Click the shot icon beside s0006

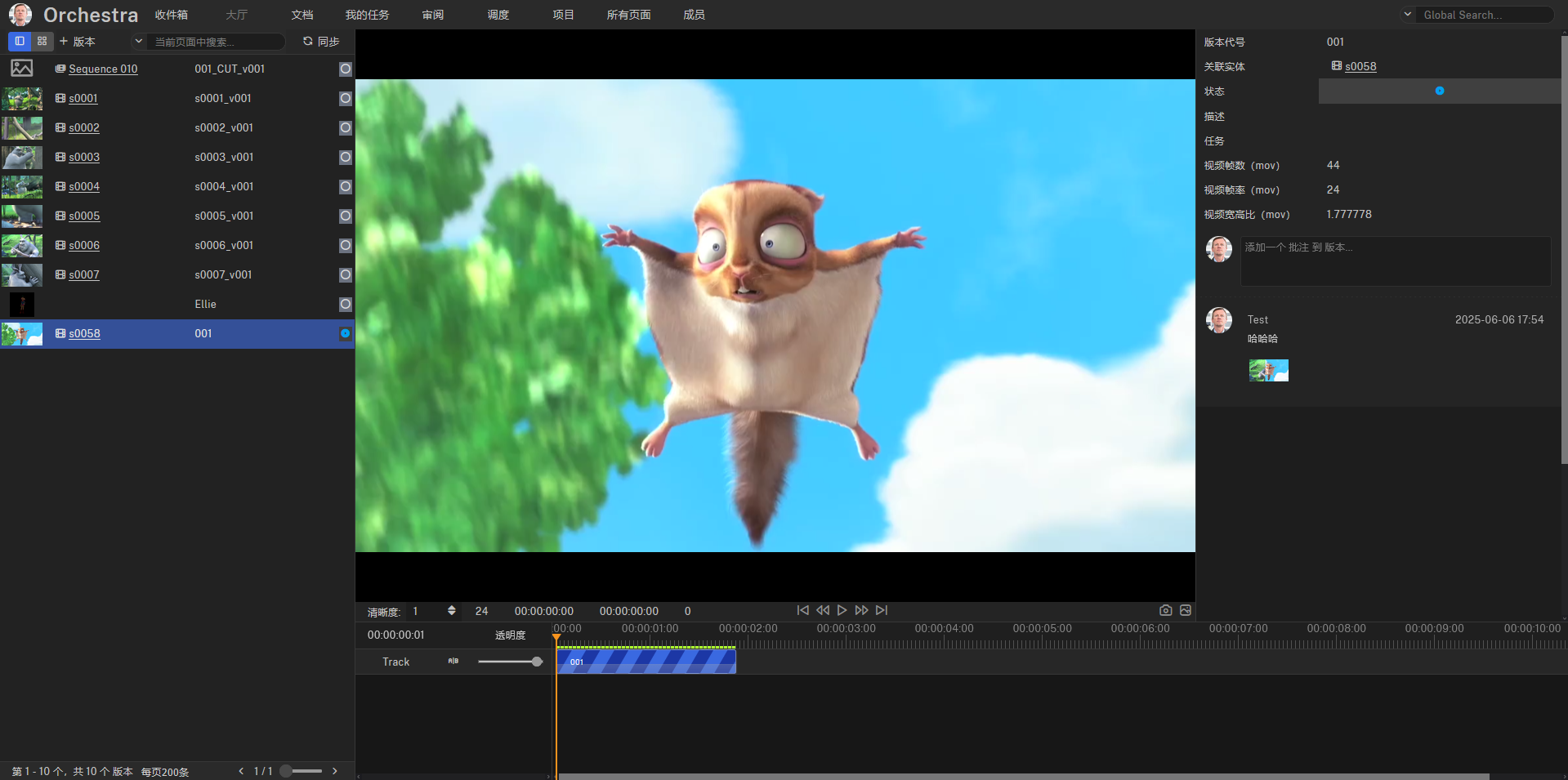60,245
